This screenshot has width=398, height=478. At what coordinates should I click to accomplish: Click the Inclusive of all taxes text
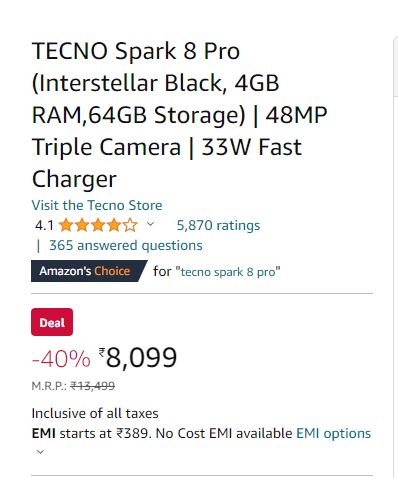coord(95,413)
